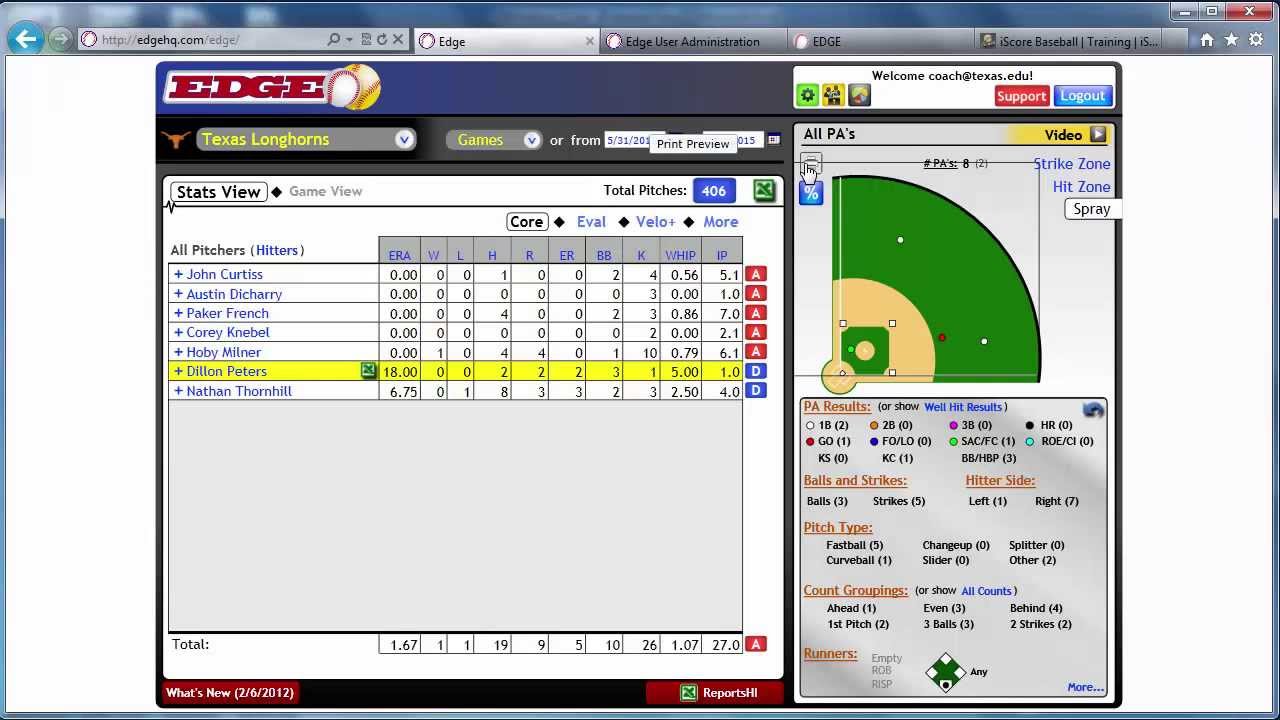Expand Austin Dicharry row with plus sign
The width and height of the screenshot is (1280, 720).
178,294
